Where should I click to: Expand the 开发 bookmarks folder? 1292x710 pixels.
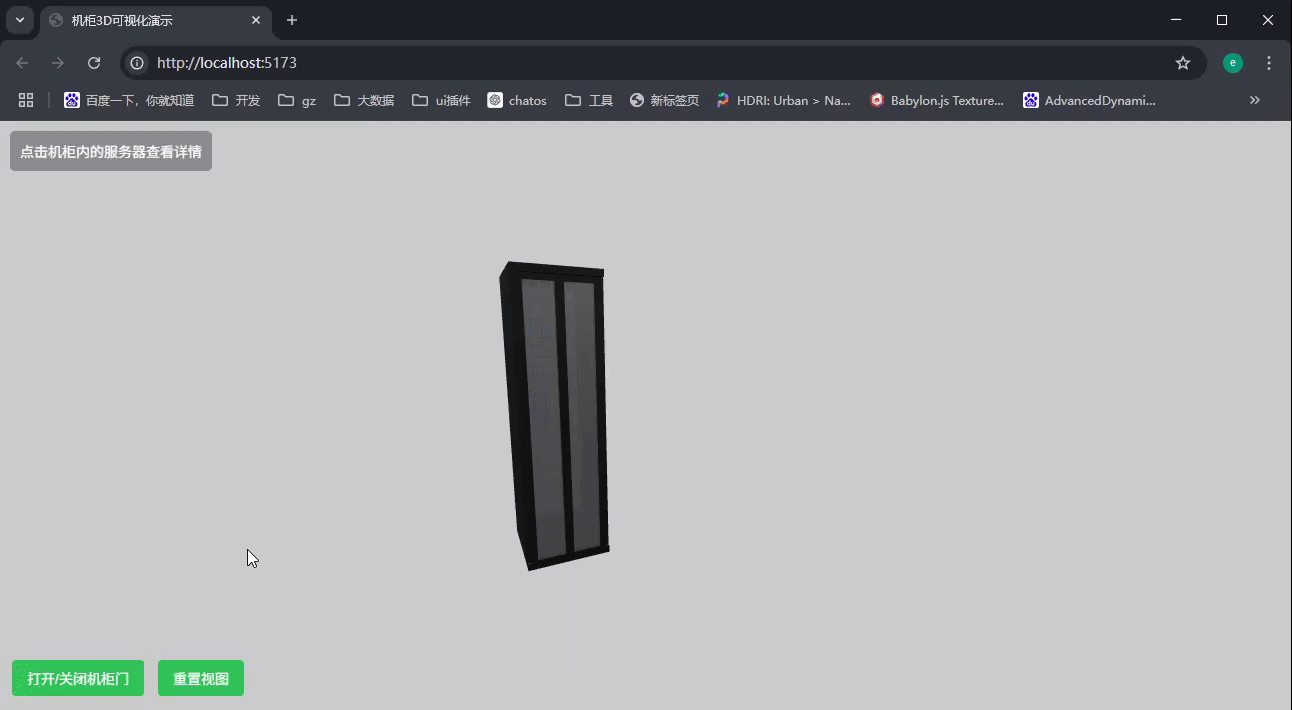pos(235,100)
